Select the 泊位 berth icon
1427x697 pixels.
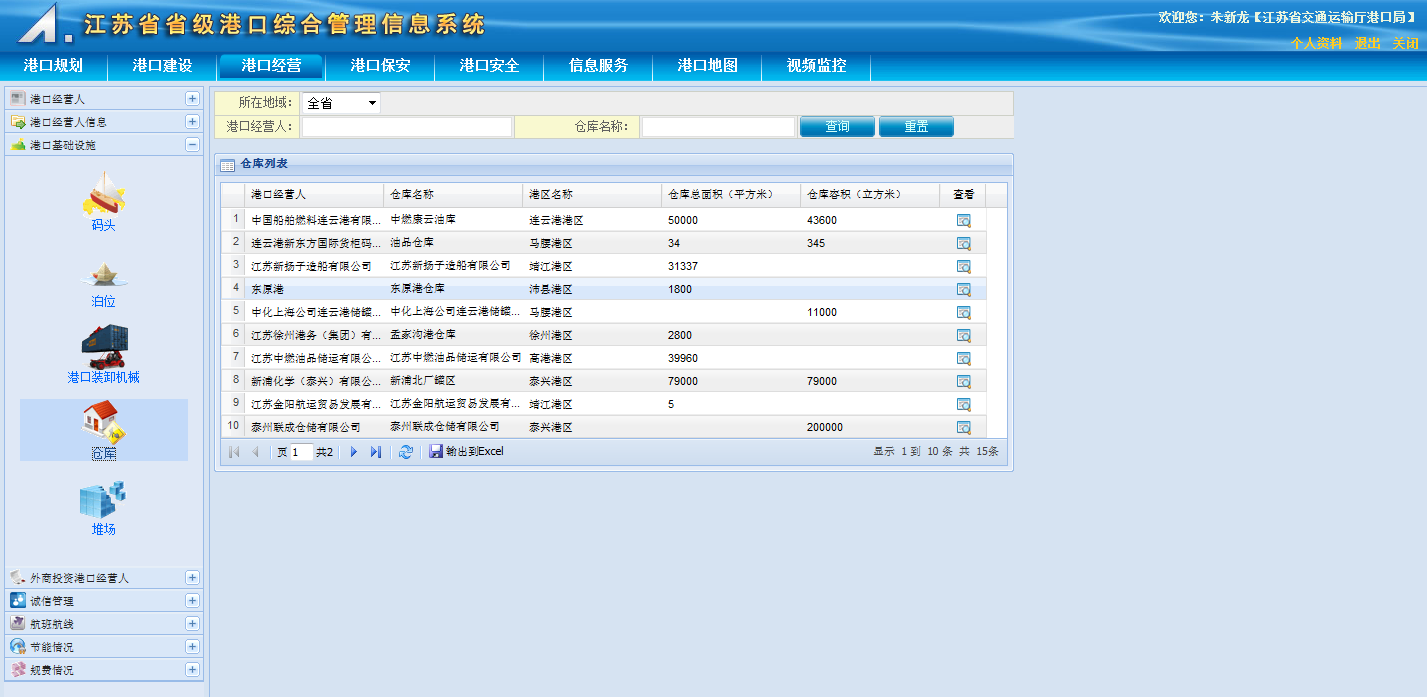coord(104,275)
